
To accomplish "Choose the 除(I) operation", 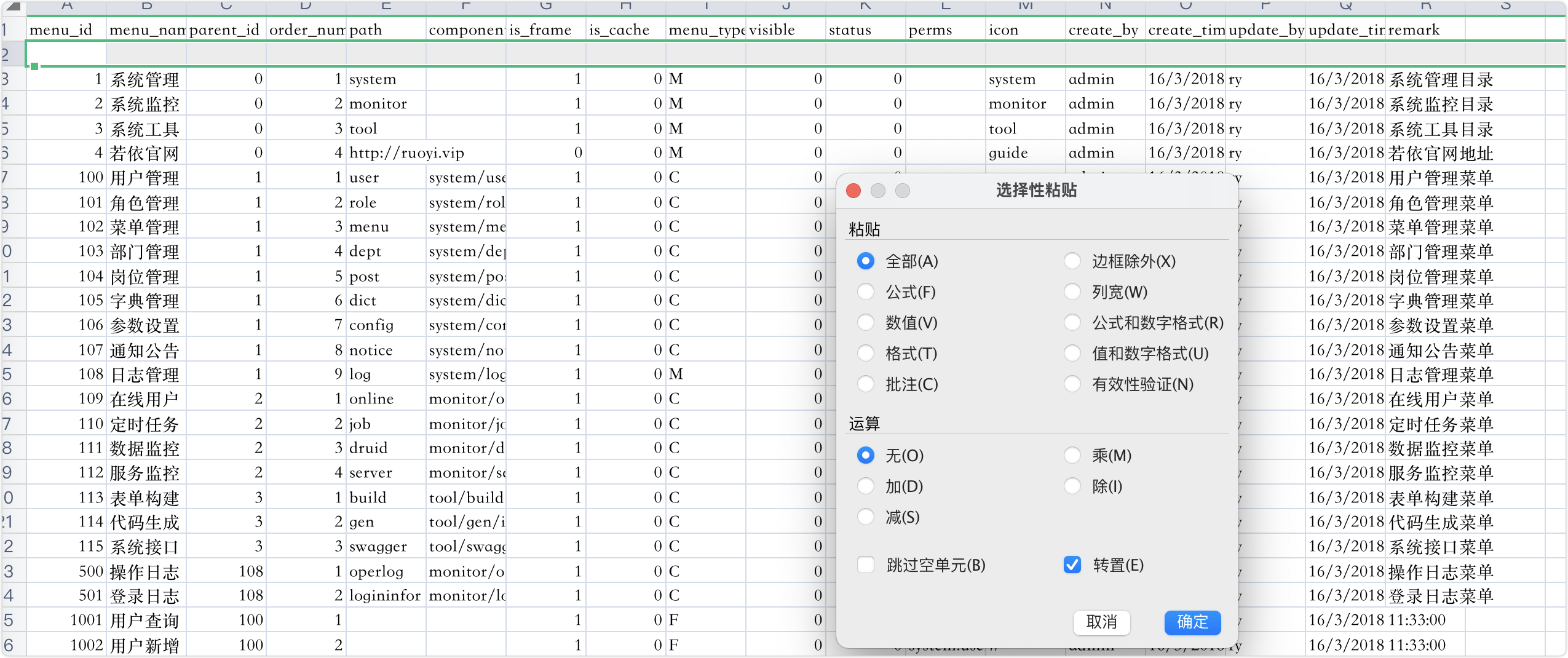I will (1072, 486).
